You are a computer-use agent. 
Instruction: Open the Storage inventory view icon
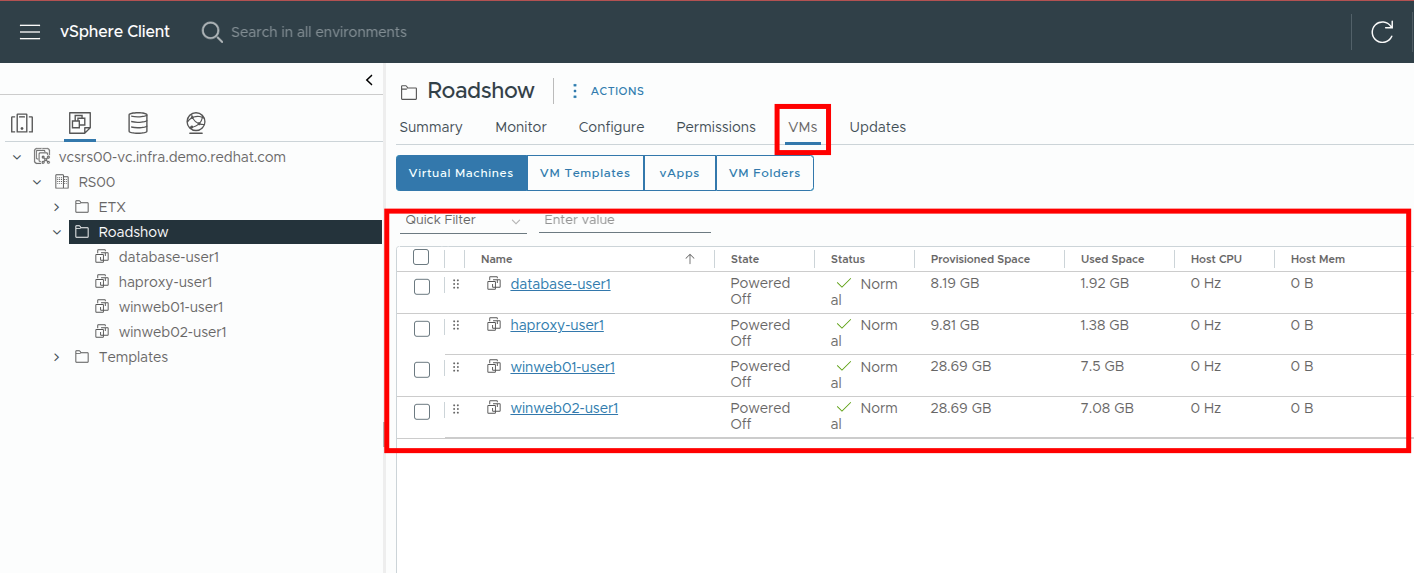point(138,123)
